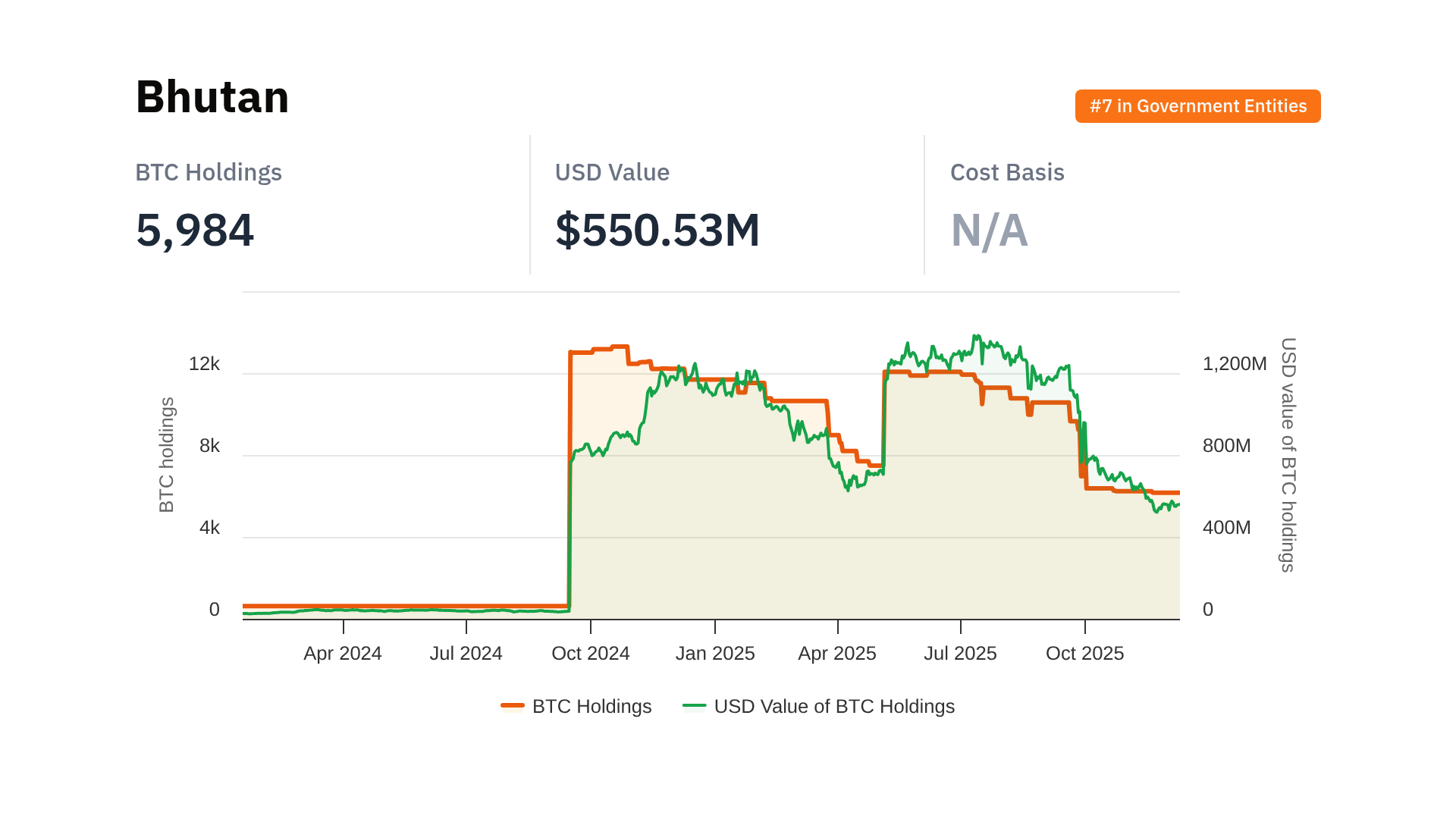This screenshot has height=819, width=1456.
Task: Click the 1,200M right axis tick label
Action: (x=1235, y=364)
